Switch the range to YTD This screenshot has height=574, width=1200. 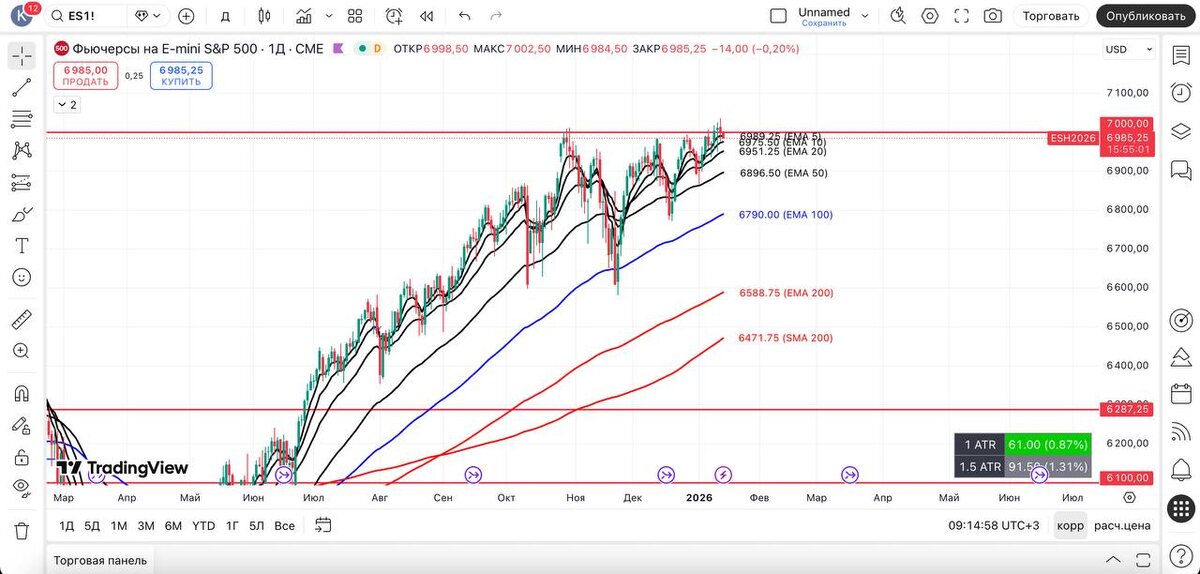pyautogui.click(x=203, y=525)
